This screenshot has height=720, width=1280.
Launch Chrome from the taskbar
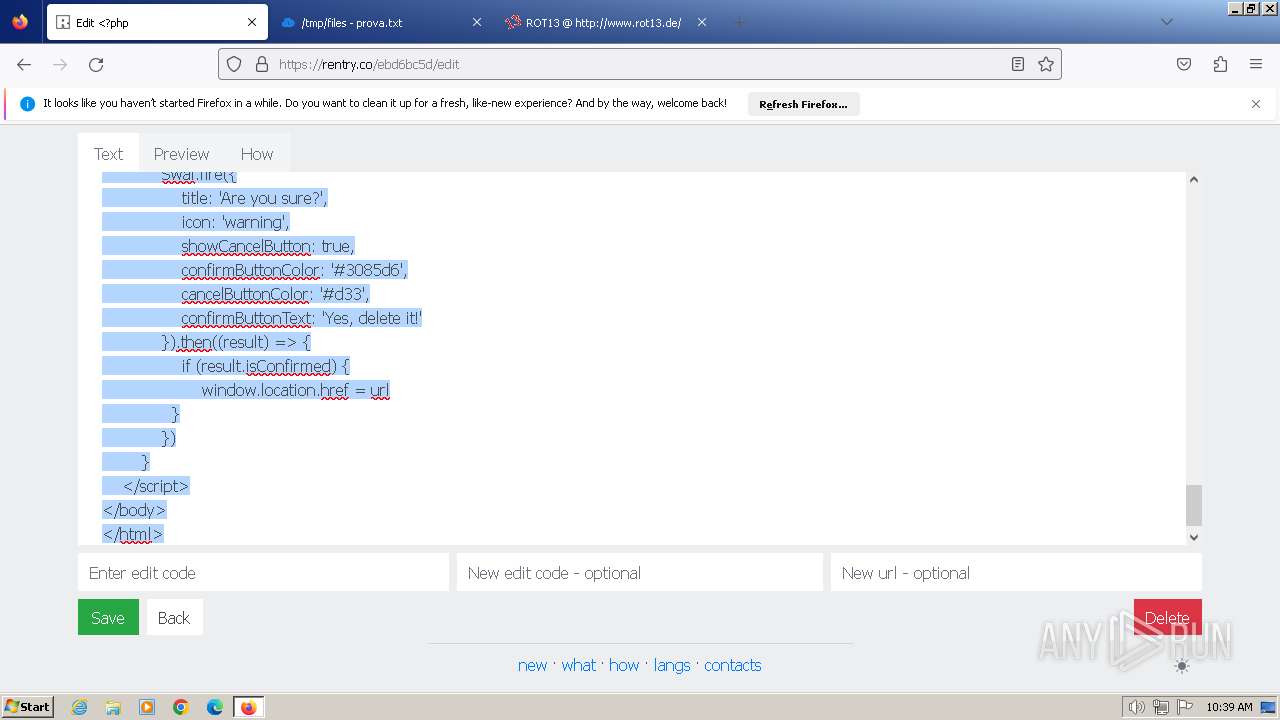pos(181,707)
